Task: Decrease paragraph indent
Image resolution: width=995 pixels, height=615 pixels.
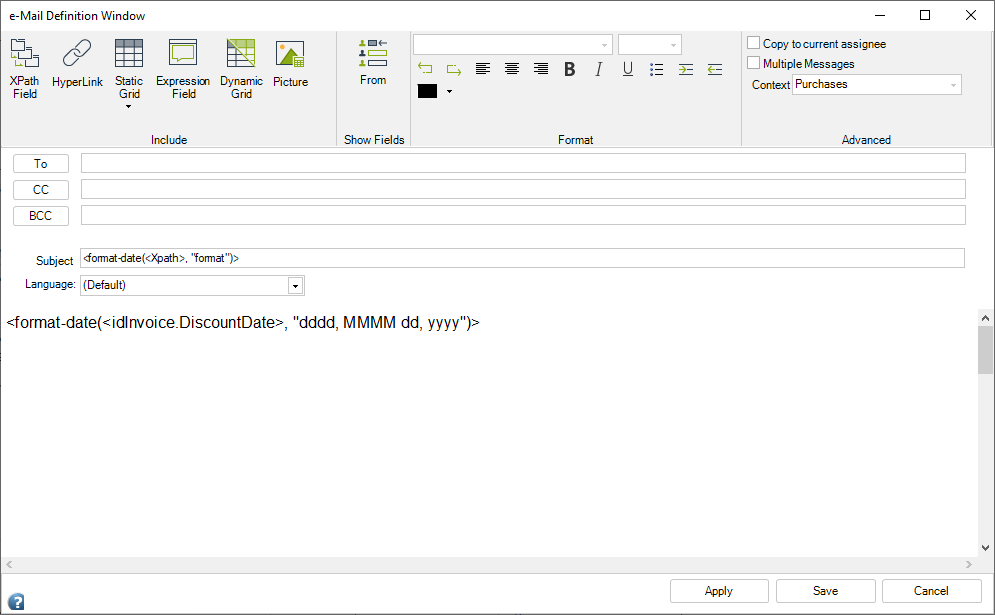Action: tap(715, 69)
